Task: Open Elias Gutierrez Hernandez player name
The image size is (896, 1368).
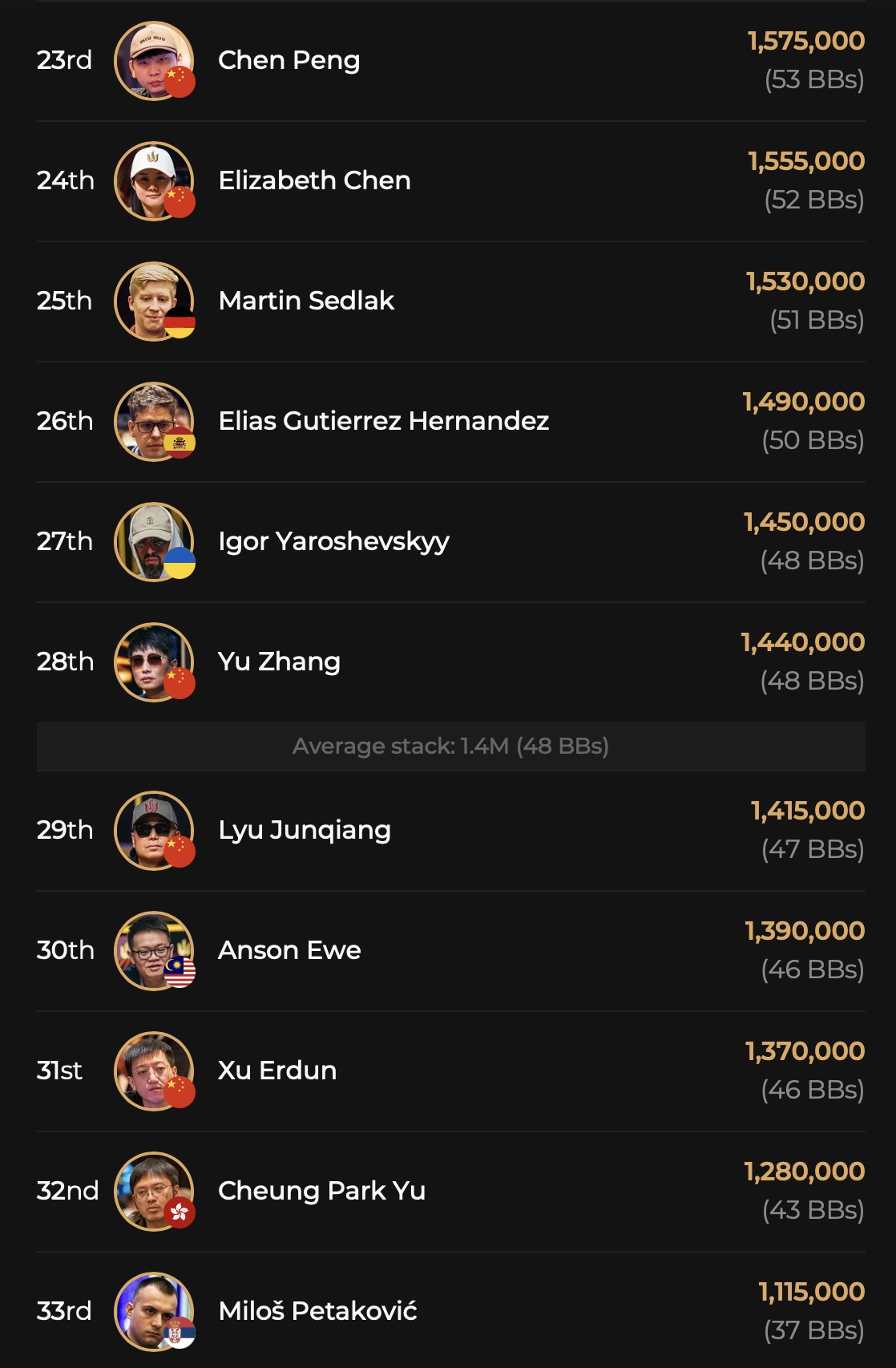Action: [383, 421]
